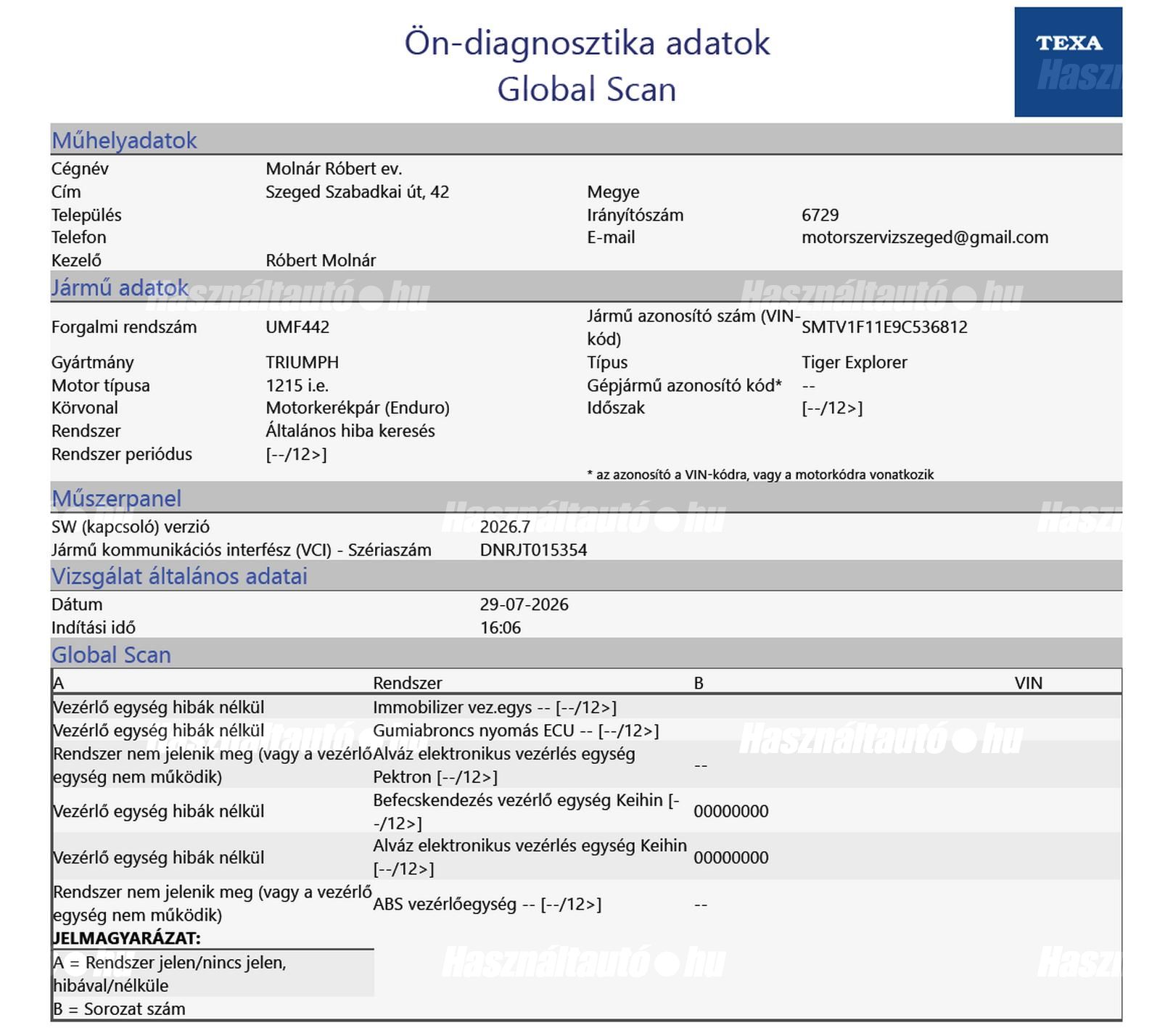Click the make "TRIUMPH"
Image resolution: width=1173 pixels, height=1036 pixels.
tap(302, 363)
